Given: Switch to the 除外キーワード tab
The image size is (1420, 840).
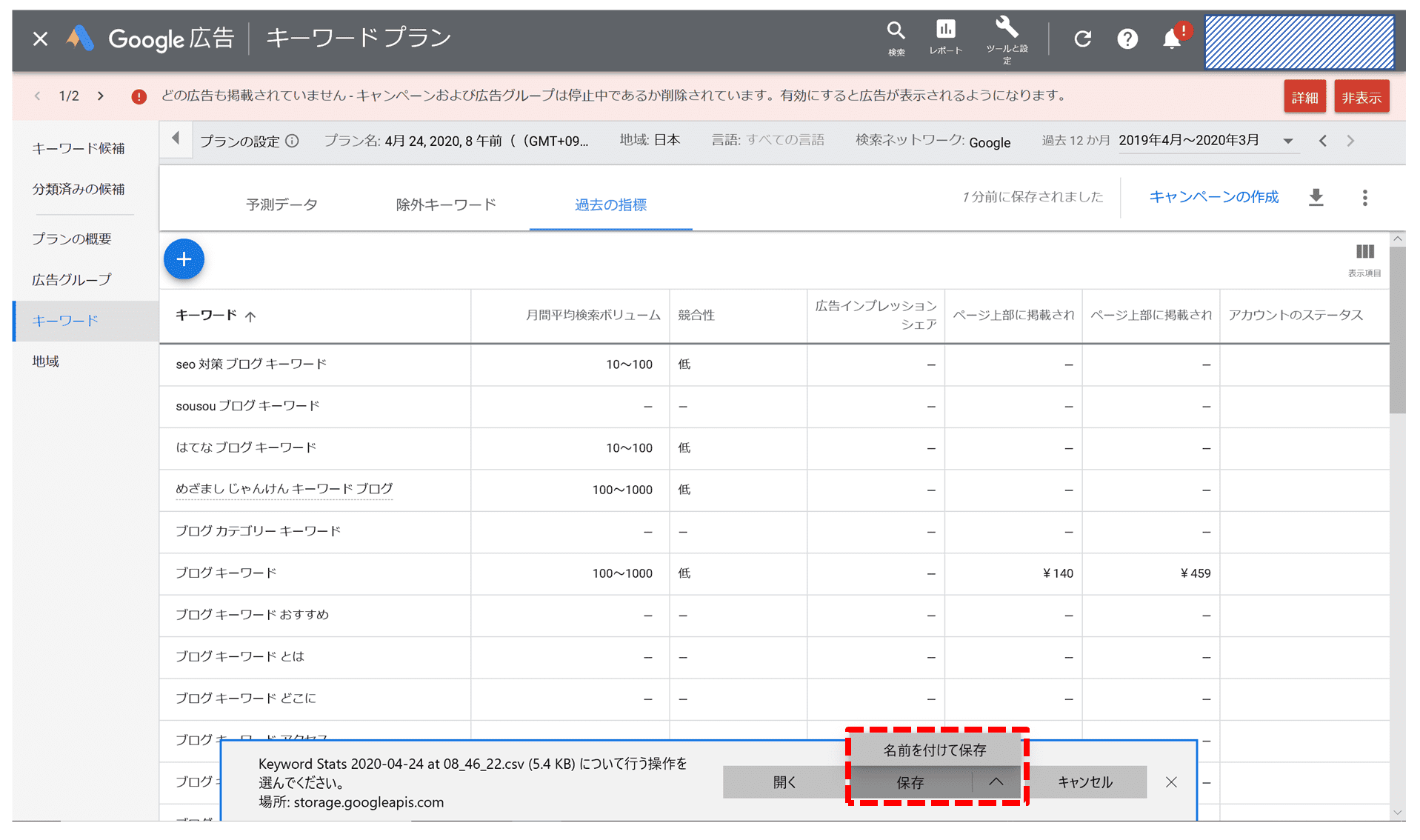Looking at the screenshot, I should click(x=446, y=205).
